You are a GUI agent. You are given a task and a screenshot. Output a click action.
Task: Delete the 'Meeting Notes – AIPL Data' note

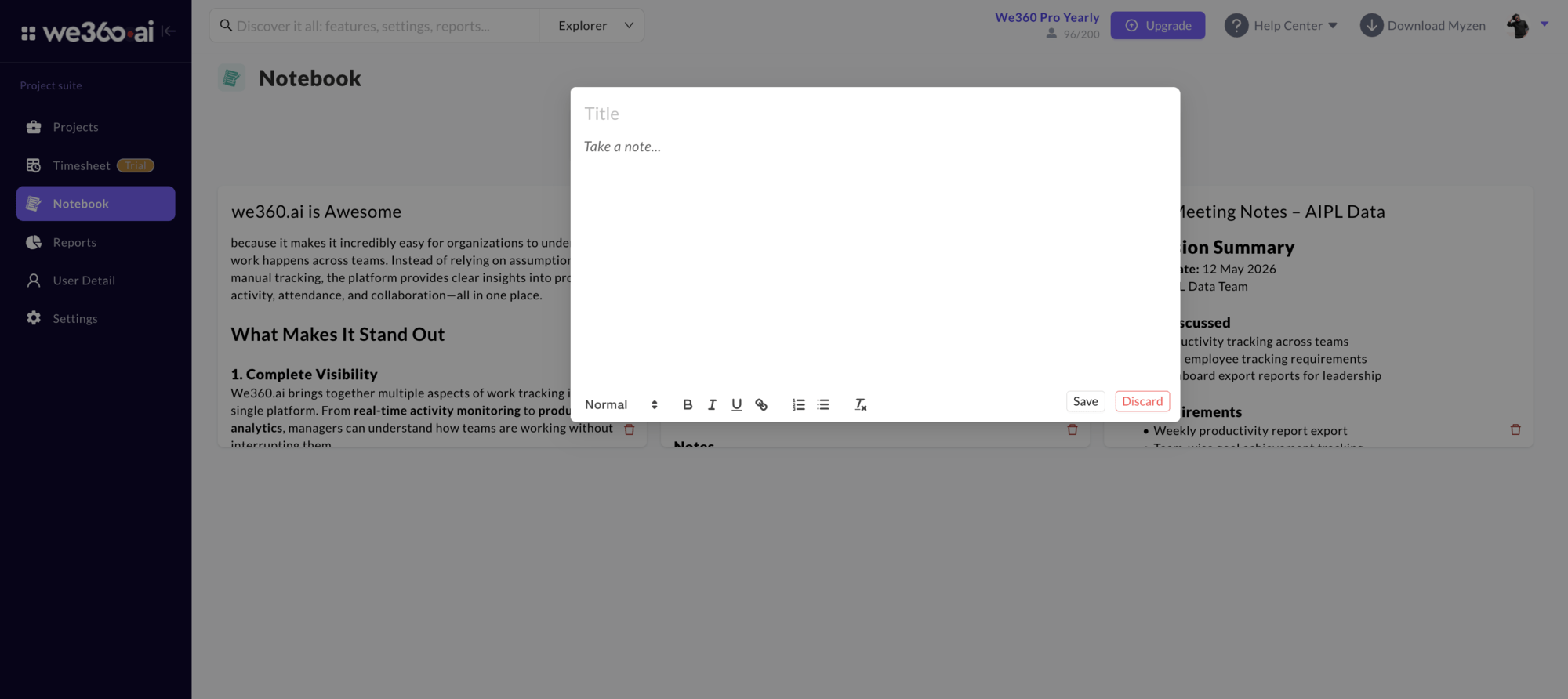(1515, 429)
